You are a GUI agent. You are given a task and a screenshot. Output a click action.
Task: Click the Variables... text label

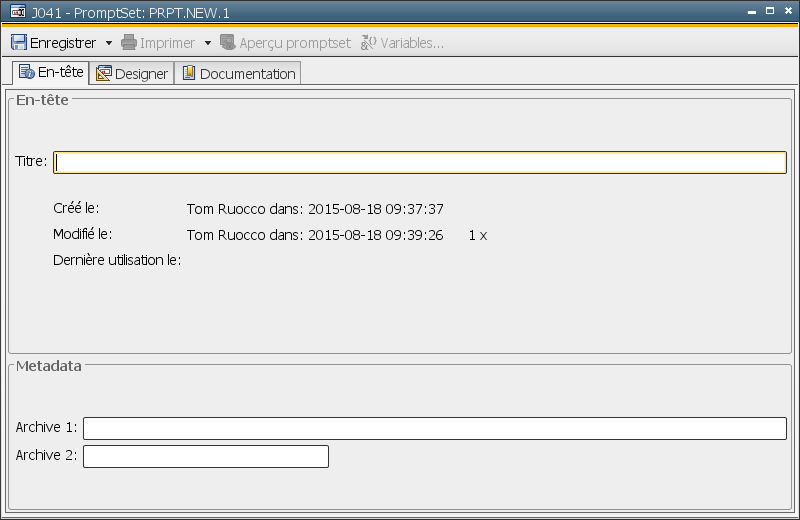coord(412,43)
